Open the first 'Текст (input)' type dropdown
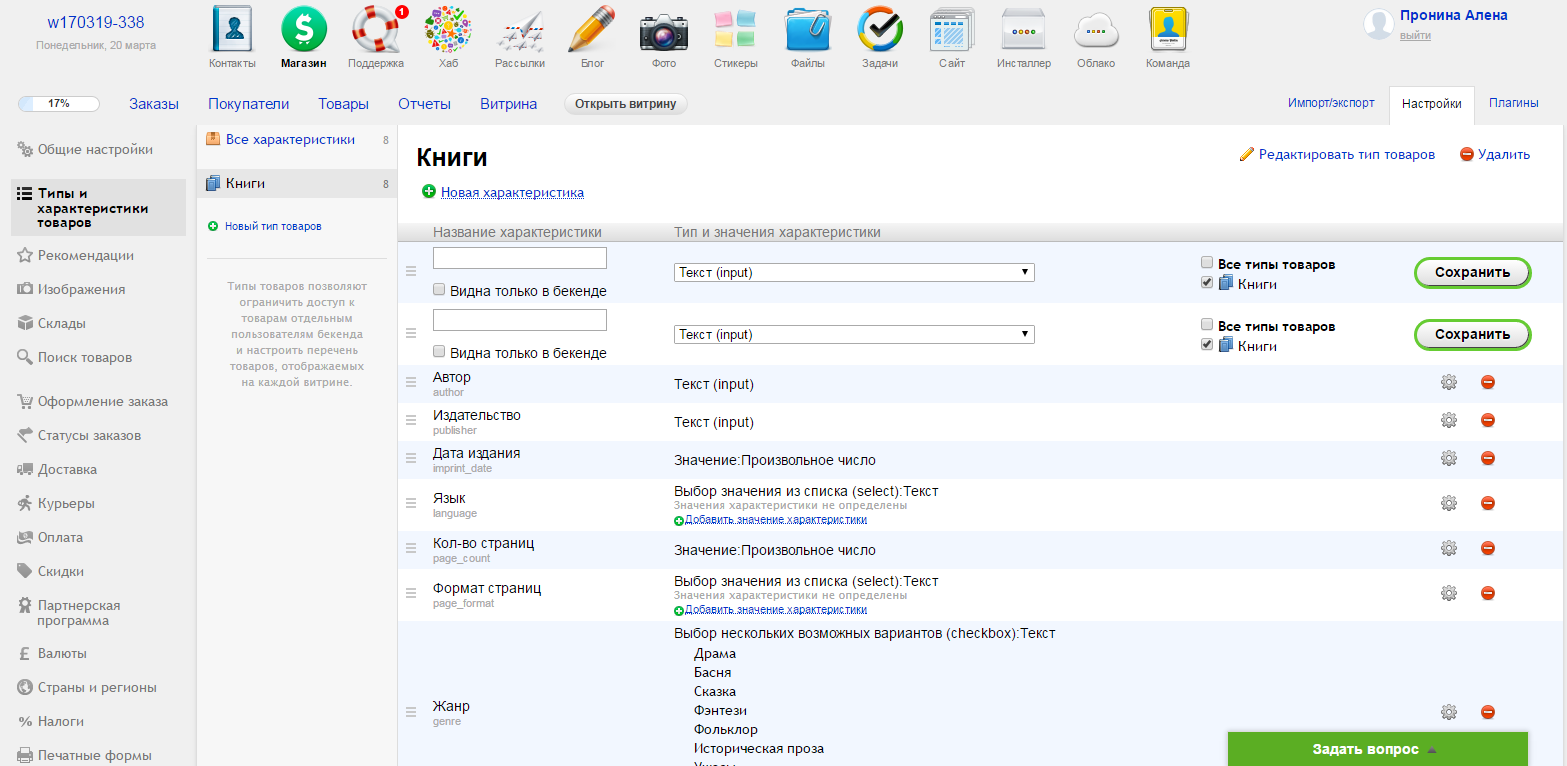 pyautogui.click(x=854, y=272)
